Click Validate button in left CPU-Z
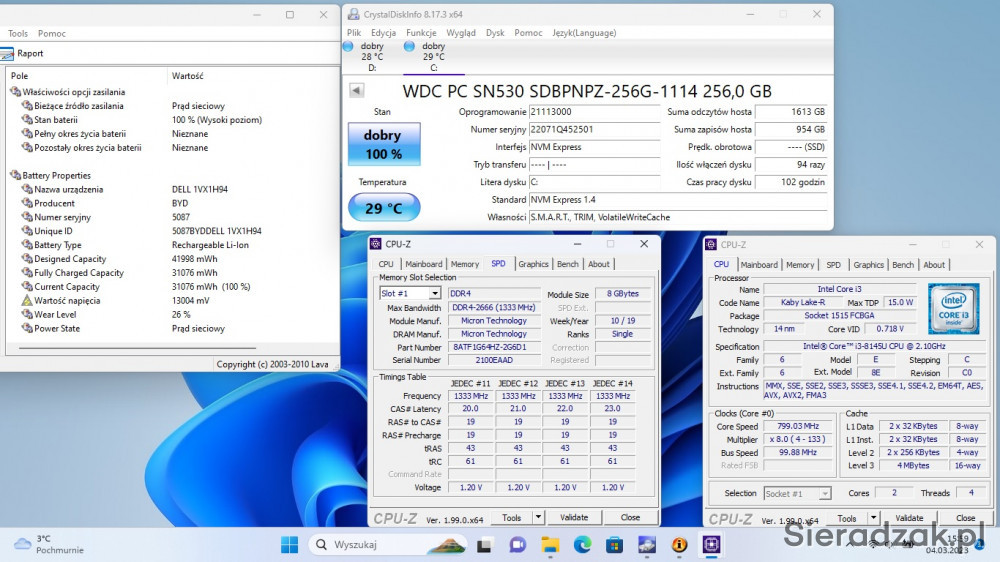The width and height of the screenshot is (1000, 562). (x=574, y=517)
